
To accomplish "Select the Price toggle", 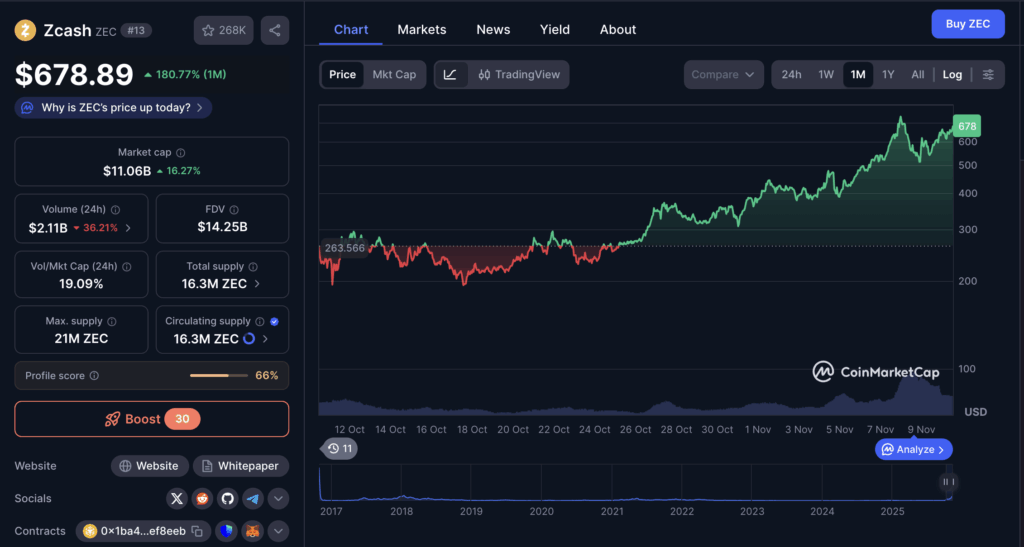I will [x=342, y=74].
